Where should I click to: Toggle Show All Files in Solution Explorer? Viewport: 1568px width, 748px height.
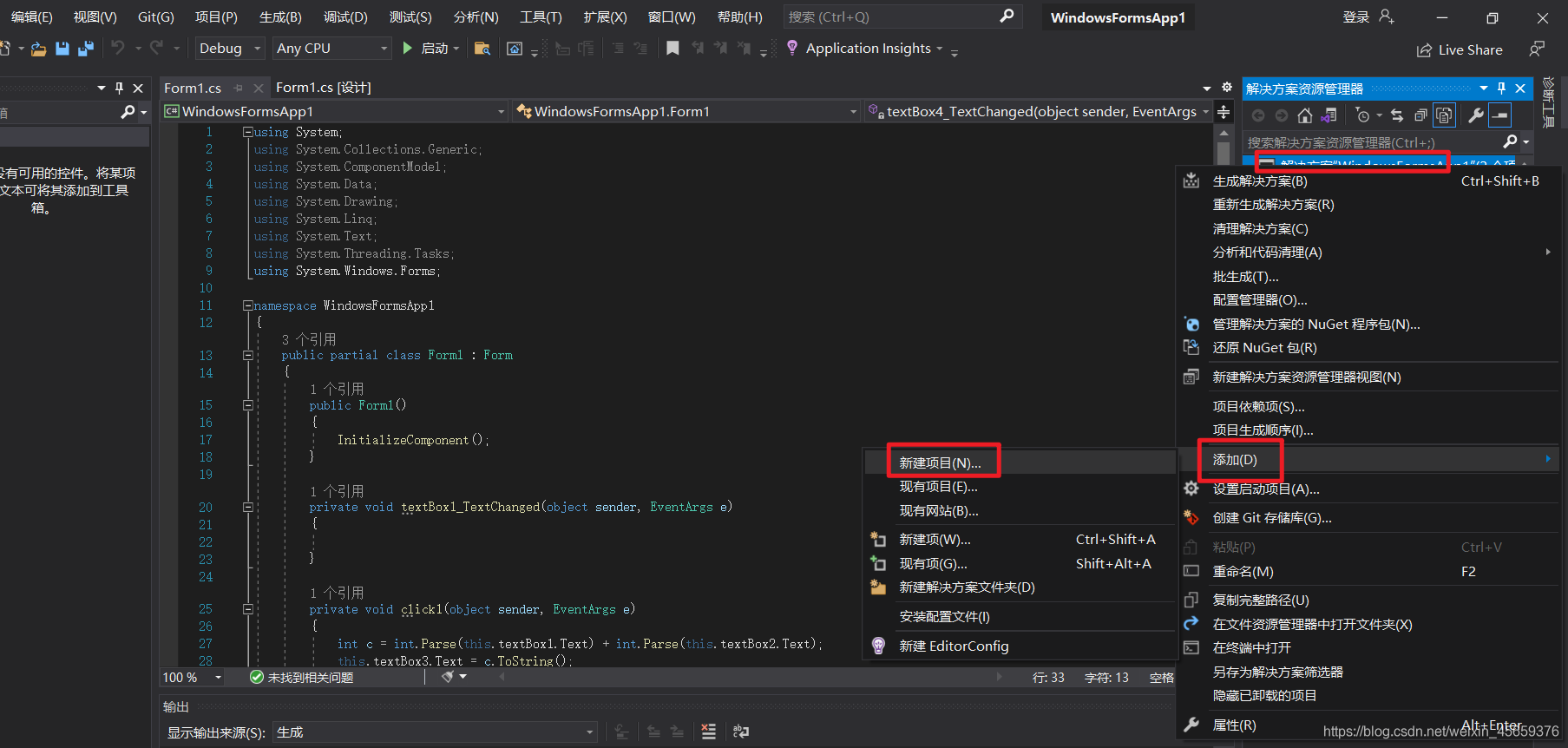click(1444, 115)
